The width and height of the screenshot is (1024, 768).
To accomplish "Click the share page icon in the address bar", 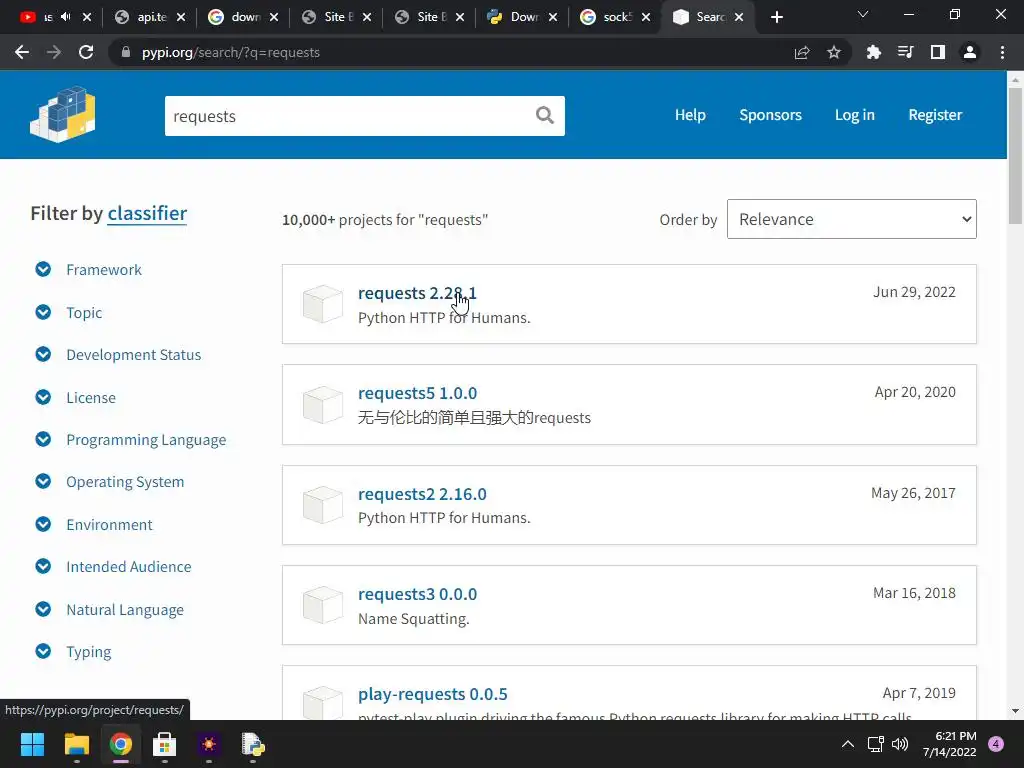I will 802,52.
